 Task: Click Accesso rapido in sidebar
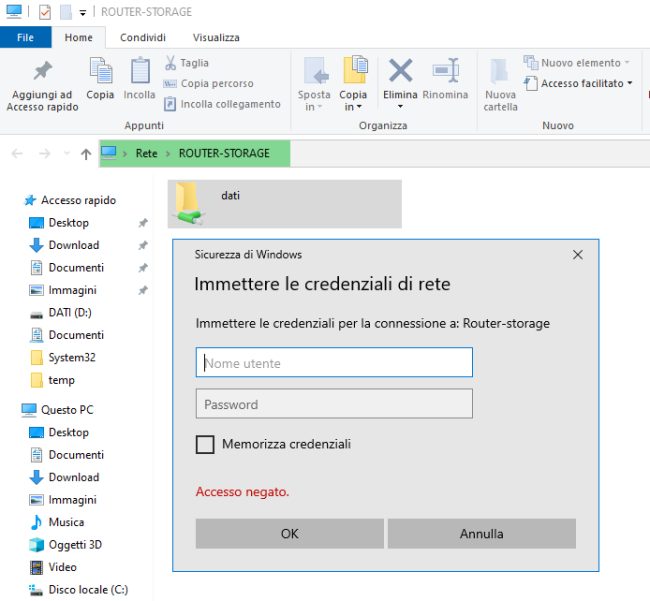click(78, 200)
